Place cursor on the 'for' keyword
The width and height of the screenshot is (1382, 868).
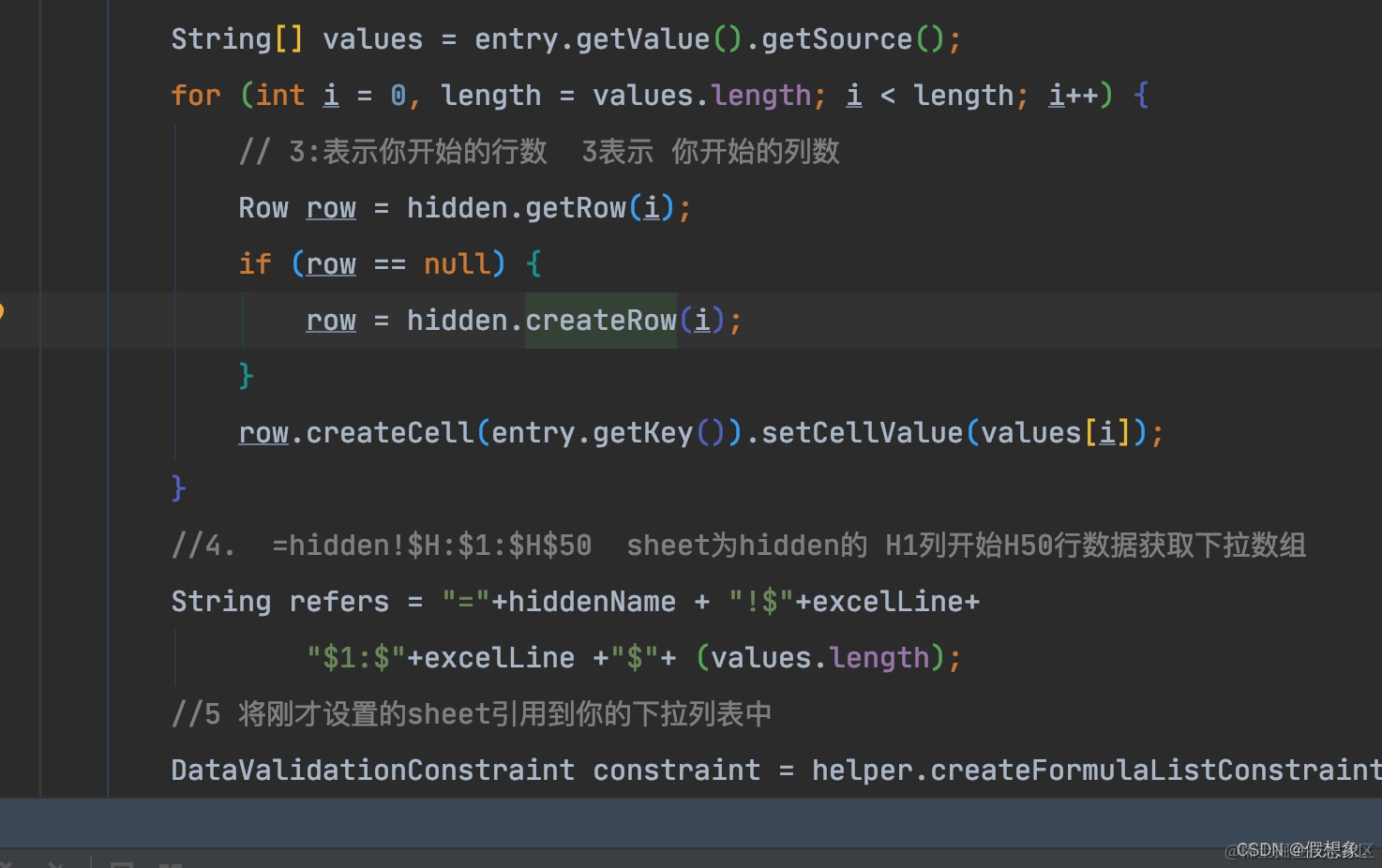click(x=196, y=96)
